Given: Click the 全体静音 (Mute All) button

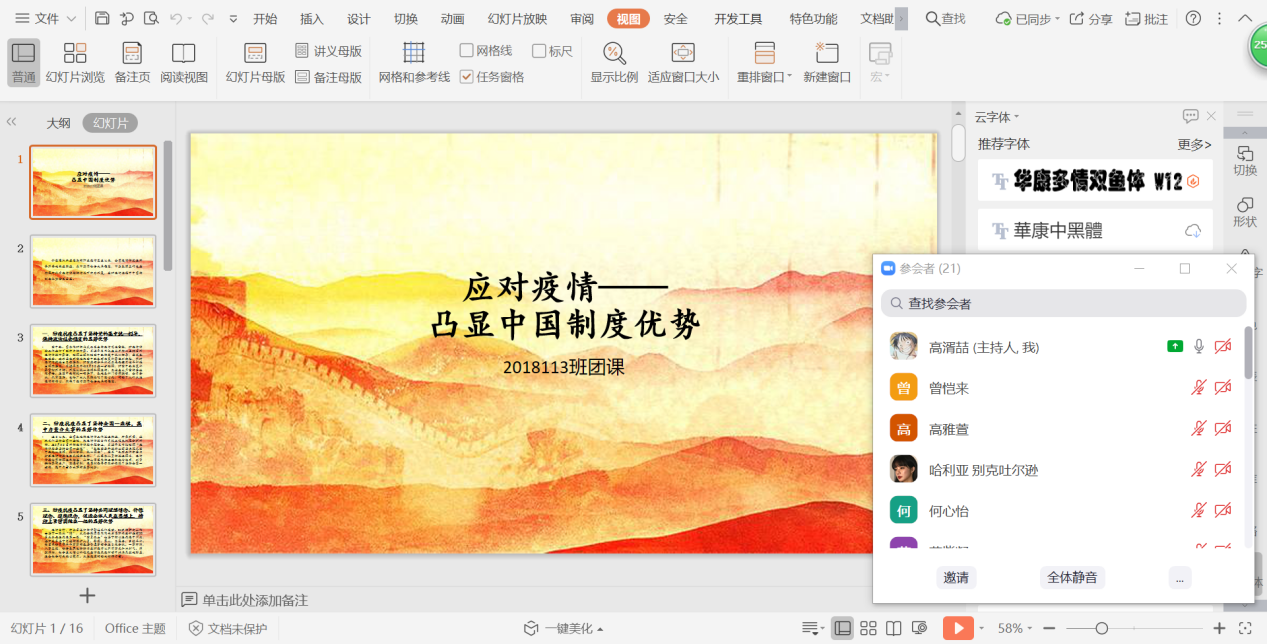Looking at the screenshot, I should coord(1072,577).
